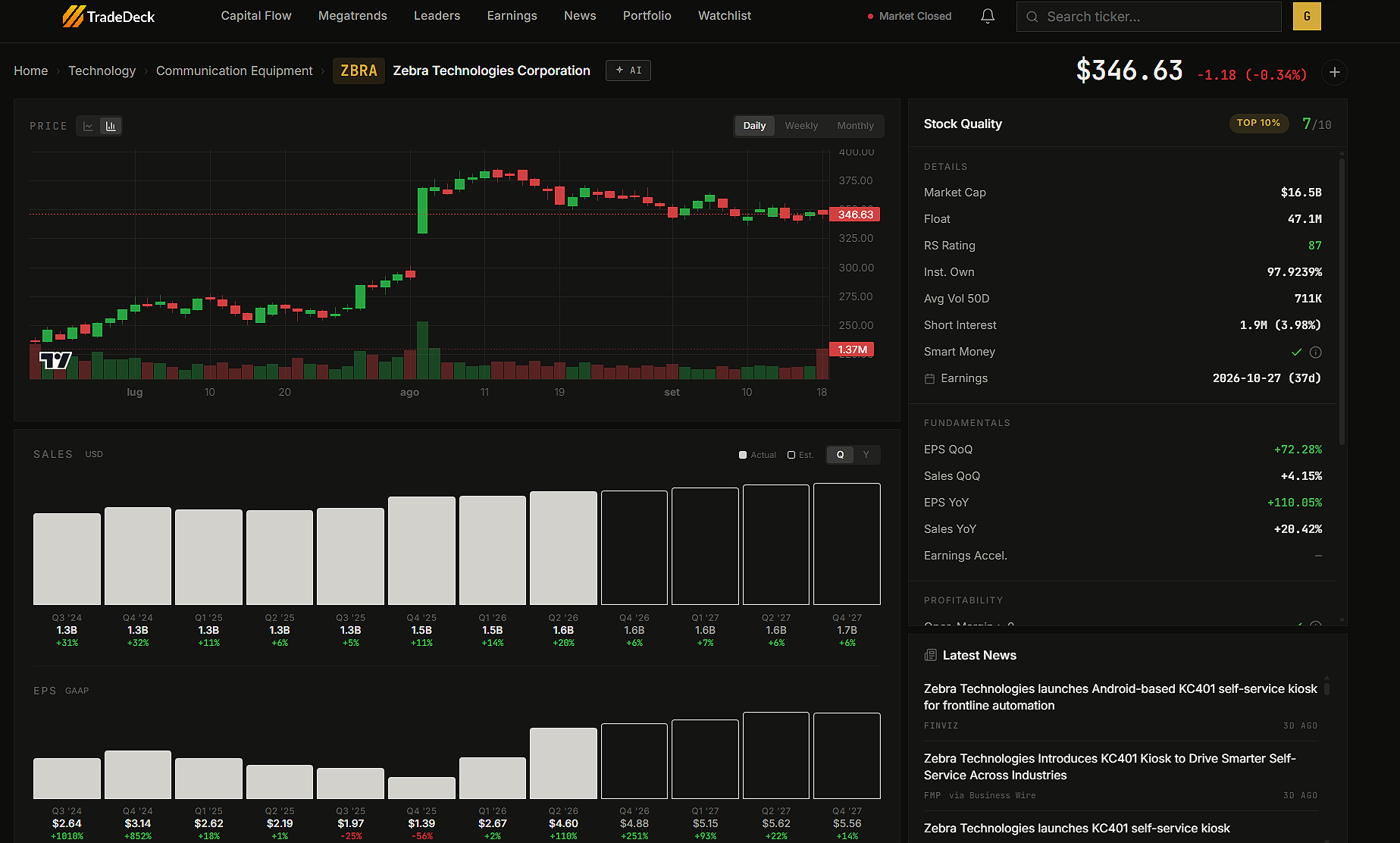The image size is (1400, 843).
Task: Switch to line chart view icon
Action: tap(89, 126)
